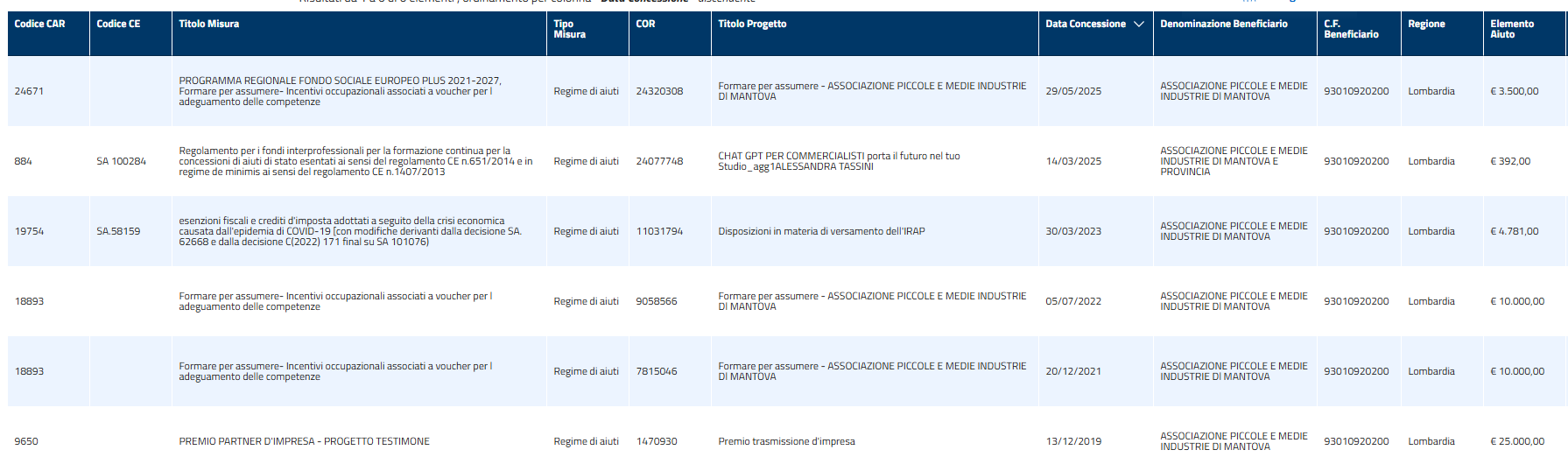1568x471 pixels.
Task: Click the Elemento Aiuto column header
Action: [x=1511, y=30]
